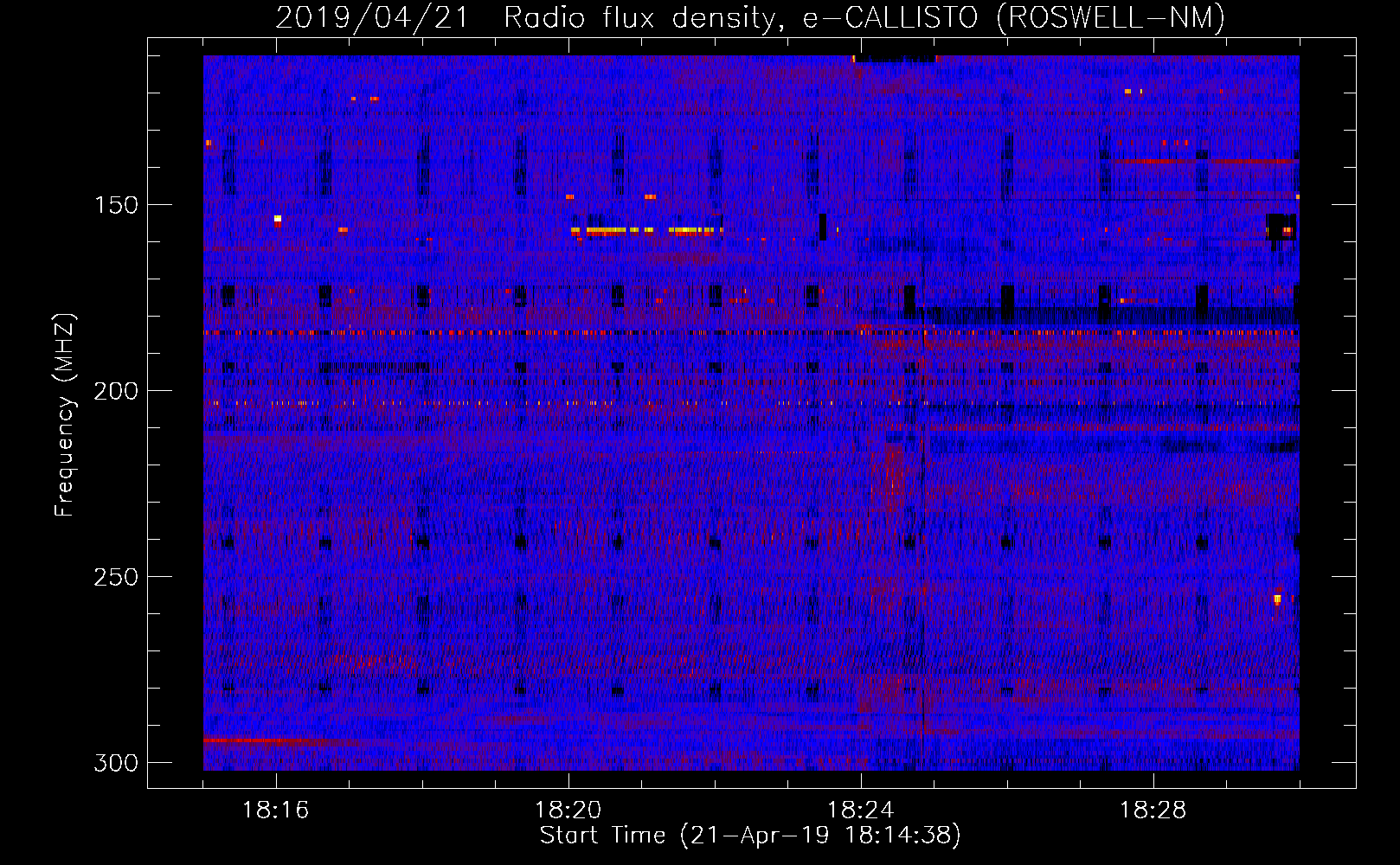The image size is (1400, 865).
Task: Click the "Start Time (21-Apr-19 18:14:38)" axis label
Action: [x=750, y=836]
